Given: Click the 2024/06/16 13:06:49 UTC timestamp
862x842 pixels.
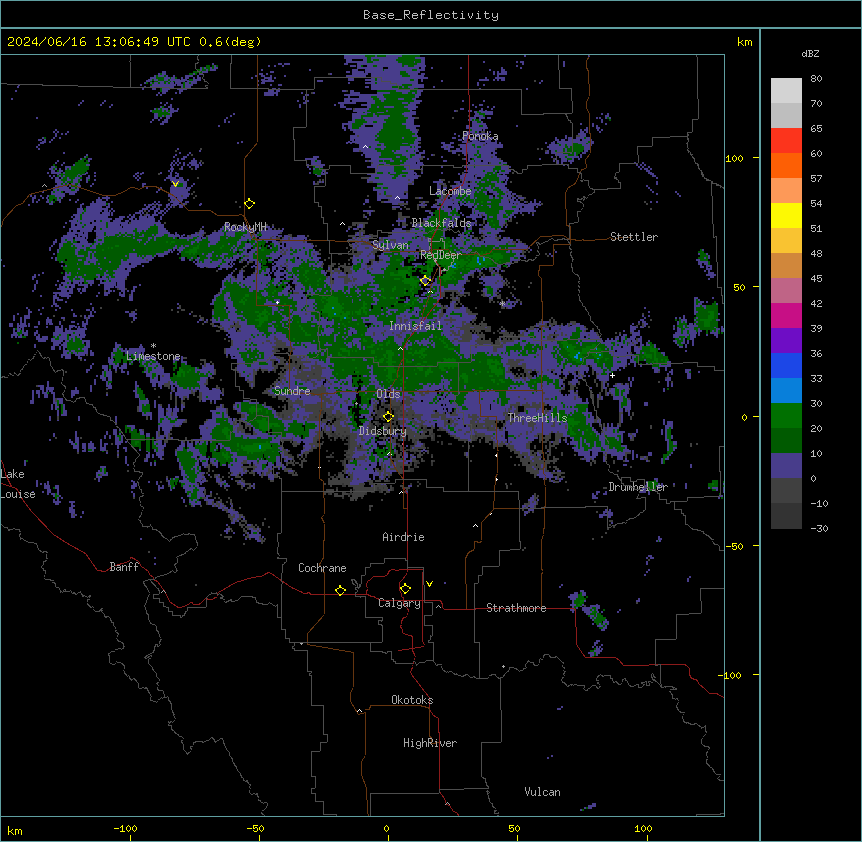Looking at the screenshot, I should click(x=99, y=42).
